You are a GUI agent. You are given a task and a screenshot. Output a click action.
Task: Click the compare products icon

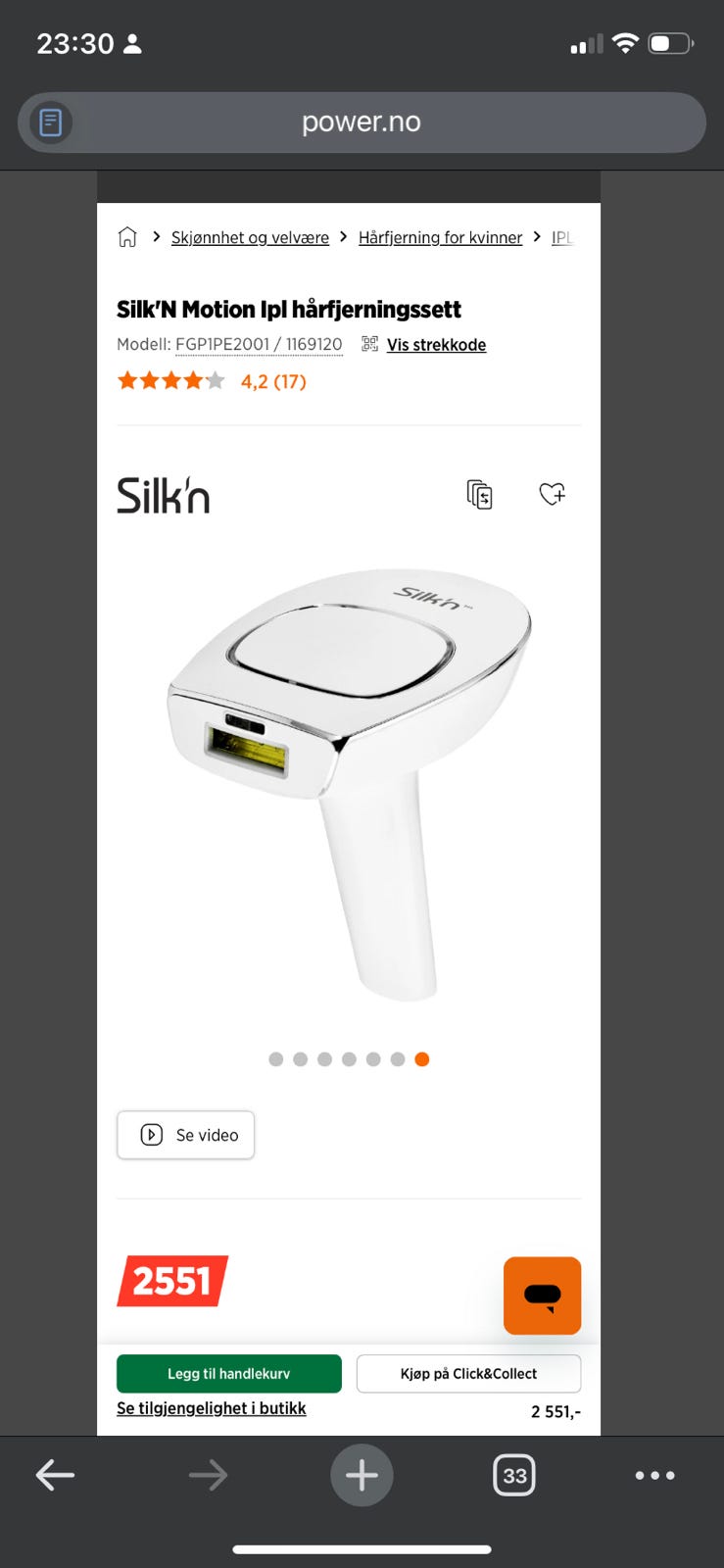pos(479,494)
